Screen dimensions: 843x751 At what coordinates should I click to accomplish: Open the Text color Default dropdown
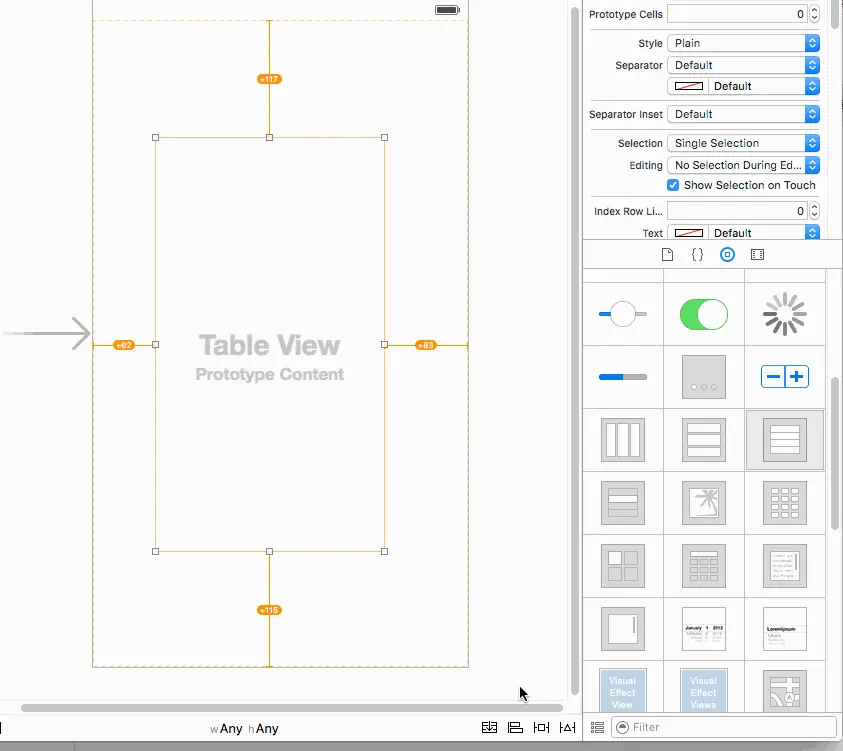tap(764, 233)
